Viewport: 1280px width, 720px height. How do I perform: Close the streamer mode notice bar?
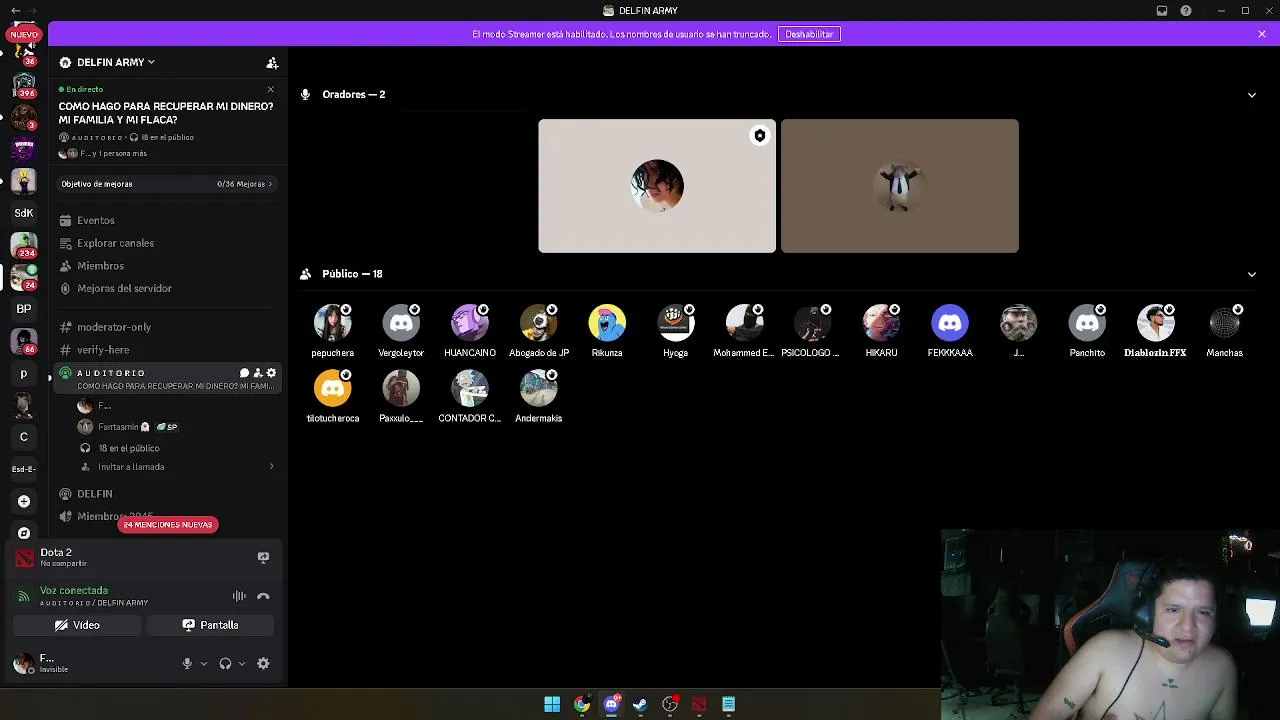(1262, 34)
